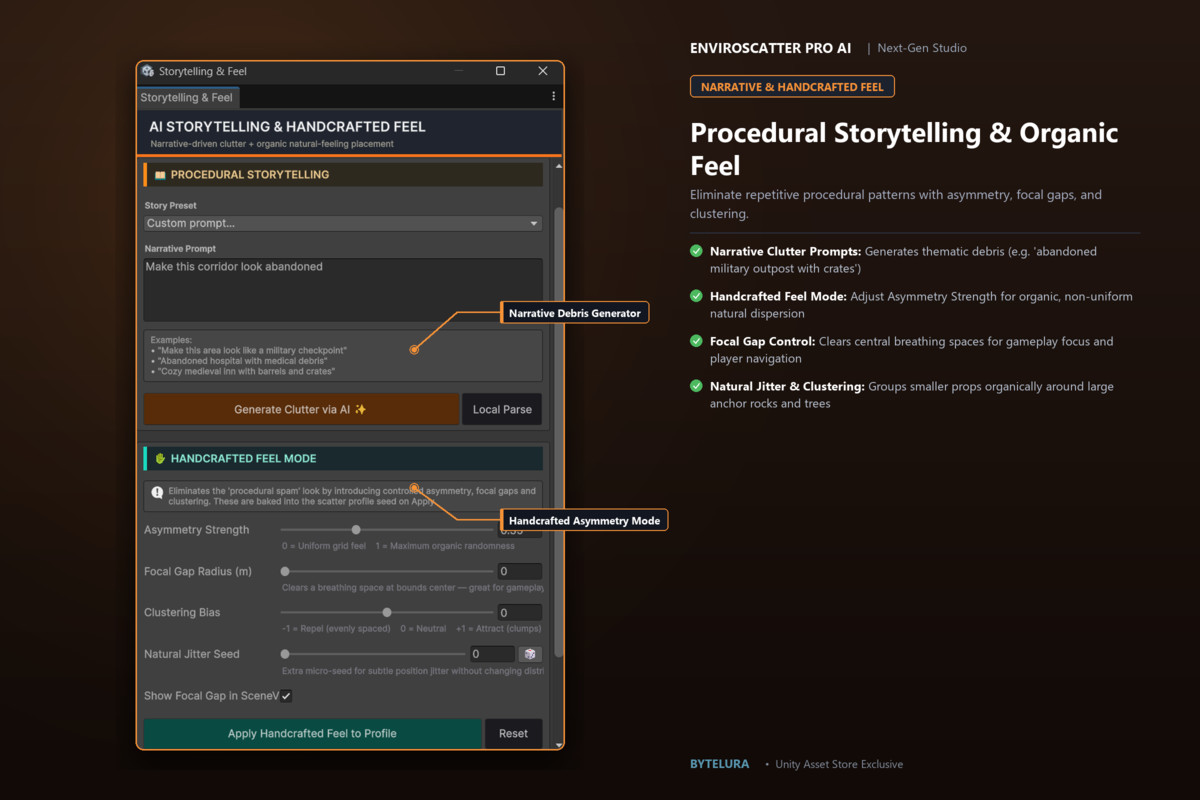Close the Storytelling & Feel window
1200x800 pixels.
[543, 71]
